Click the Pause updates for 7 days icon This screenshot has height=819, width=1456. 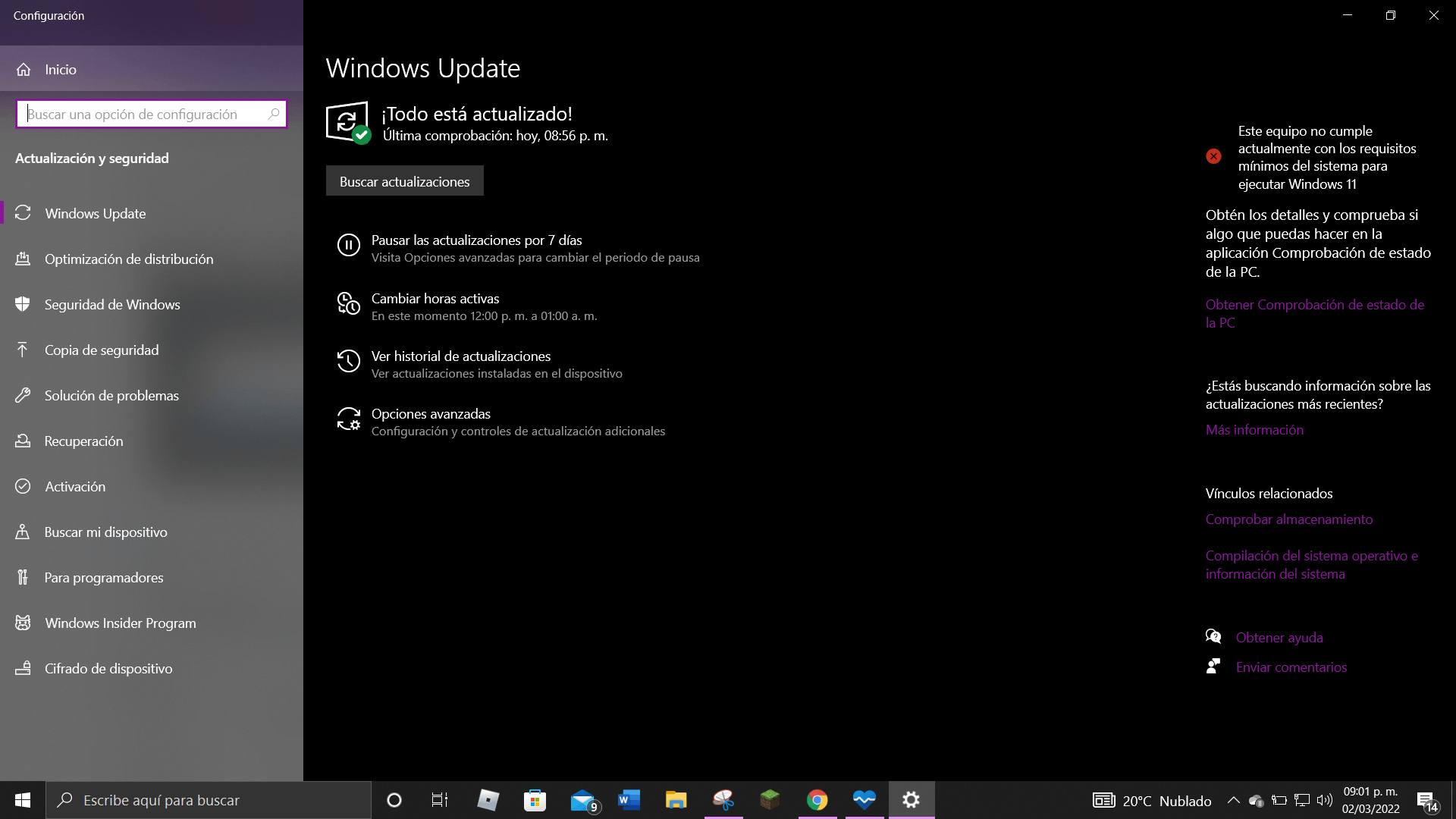coord(348,245)
